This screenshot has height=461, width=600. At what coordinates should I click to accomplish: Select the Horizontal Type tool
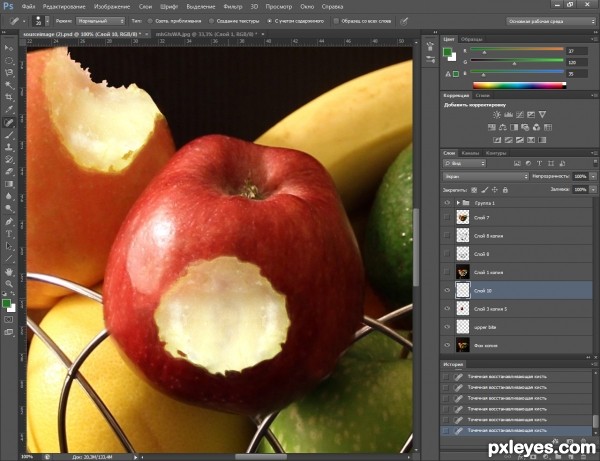click(9, 234)
